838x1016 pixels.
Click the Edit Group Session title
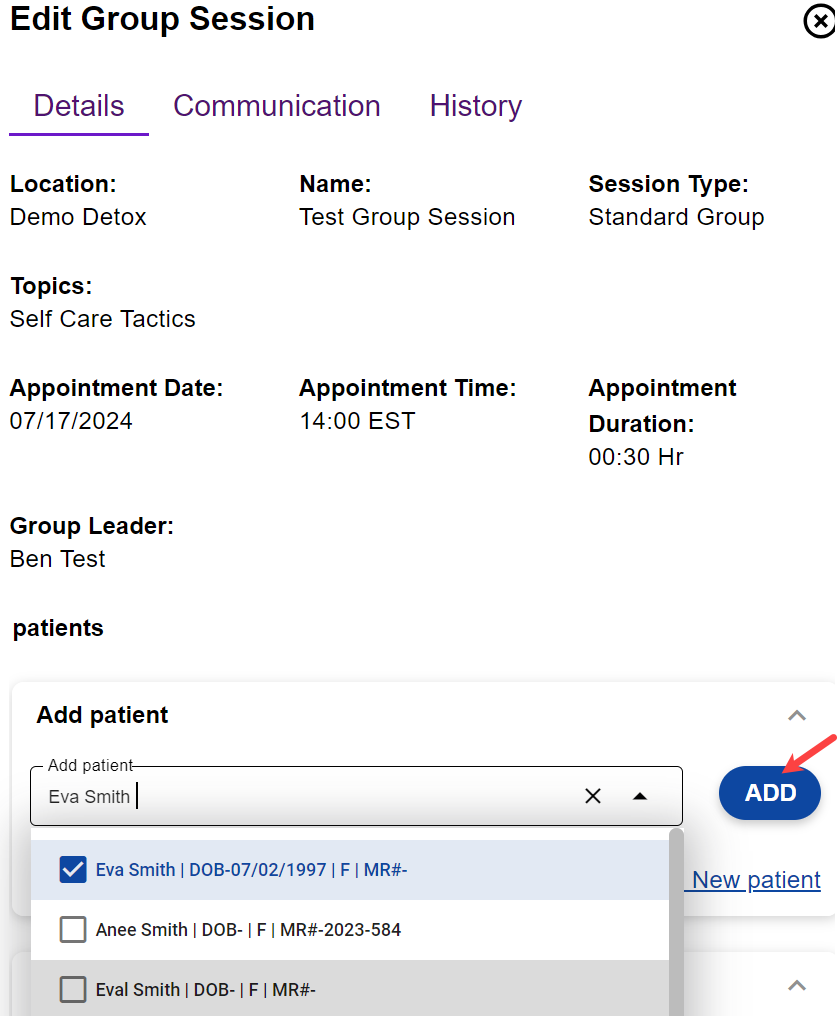pyautogui.click(x=163, y=18)
